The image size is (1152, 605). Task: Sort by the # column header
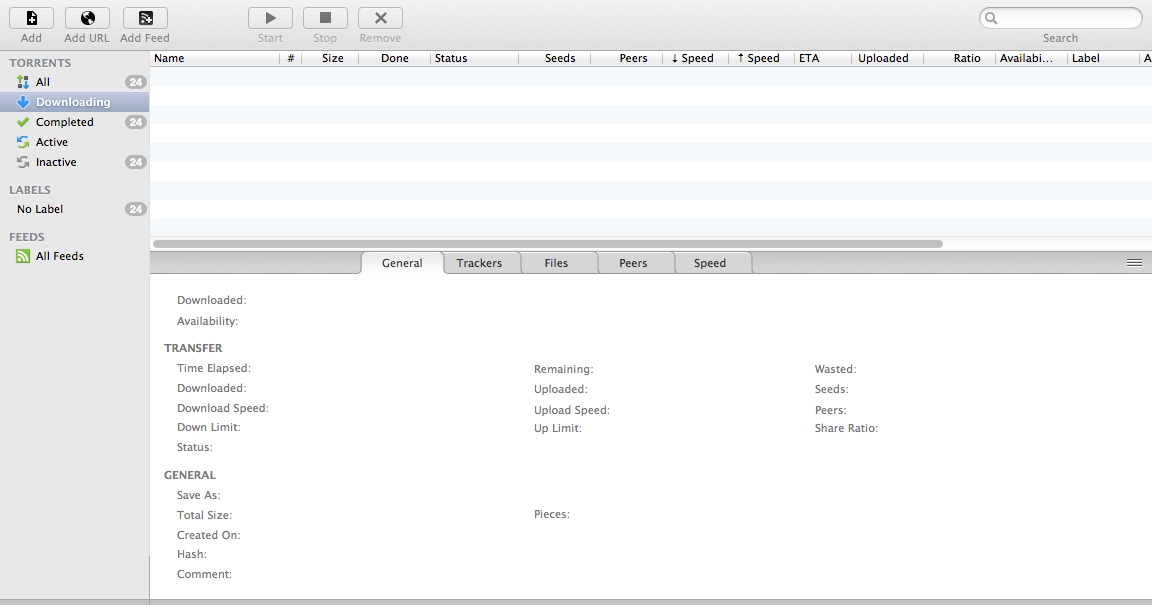coord(291,58)
